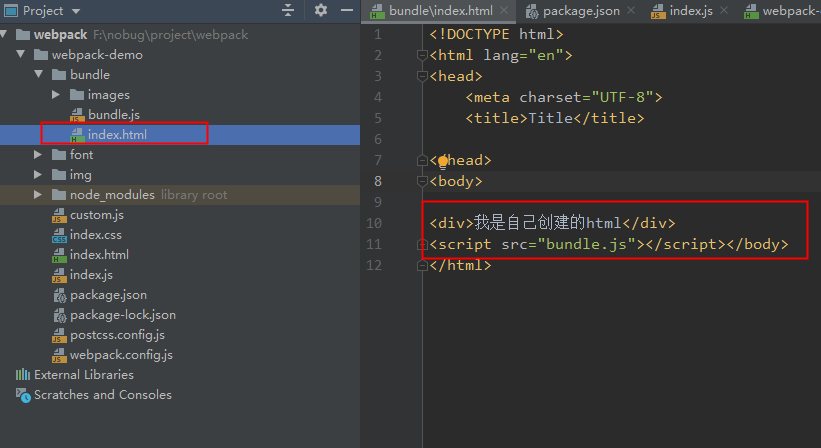This screenshot has width=821, height=448.
Task: Close the index.js tab
Action: point(724,10)
